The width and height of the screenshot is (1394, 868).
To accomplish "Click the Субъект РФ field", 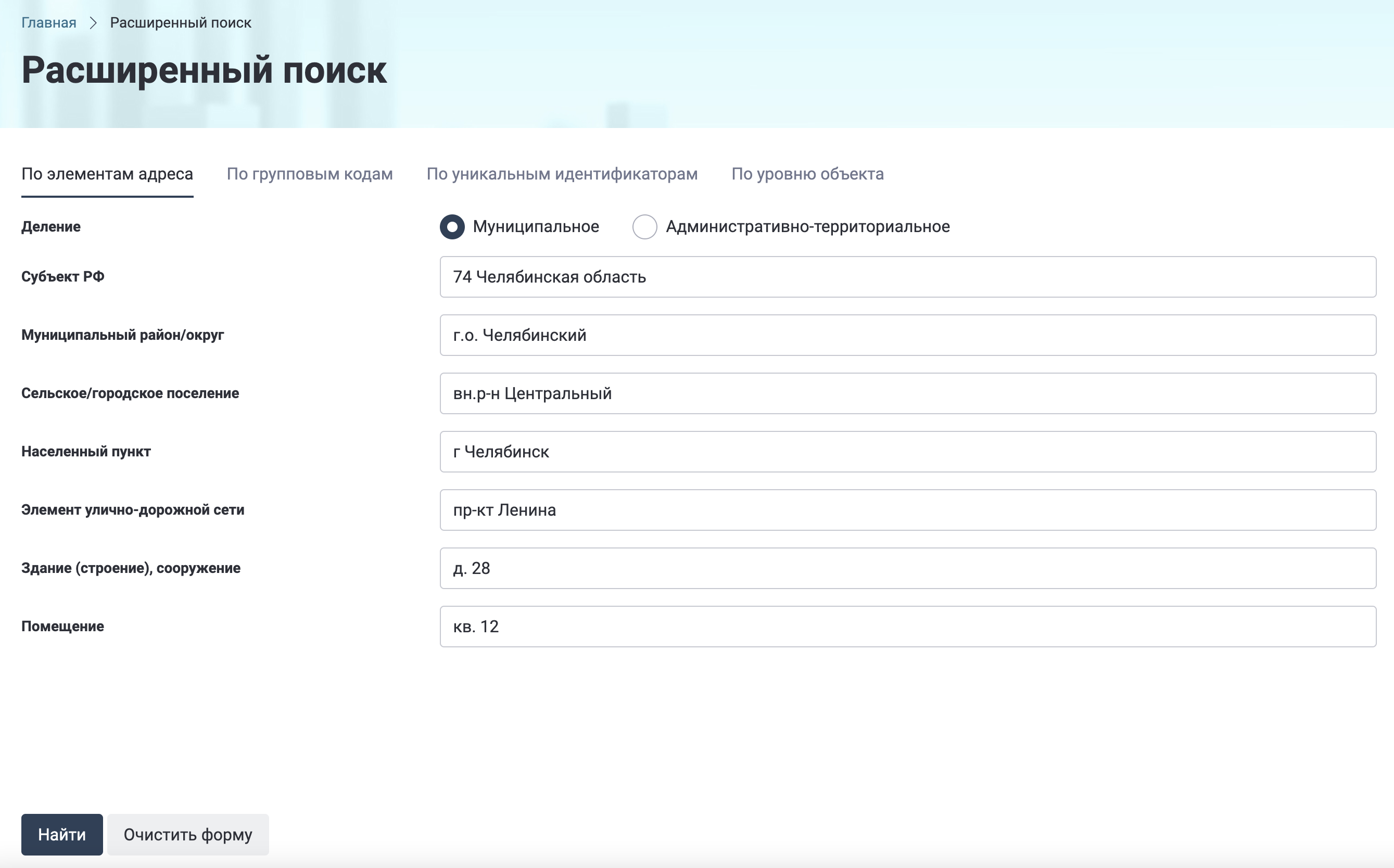I will 908,277.
